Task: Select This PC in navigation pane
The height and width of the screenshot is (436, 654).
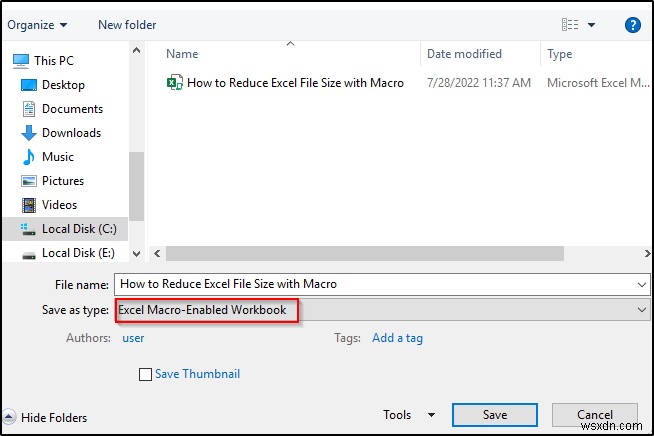Action: 53,61
